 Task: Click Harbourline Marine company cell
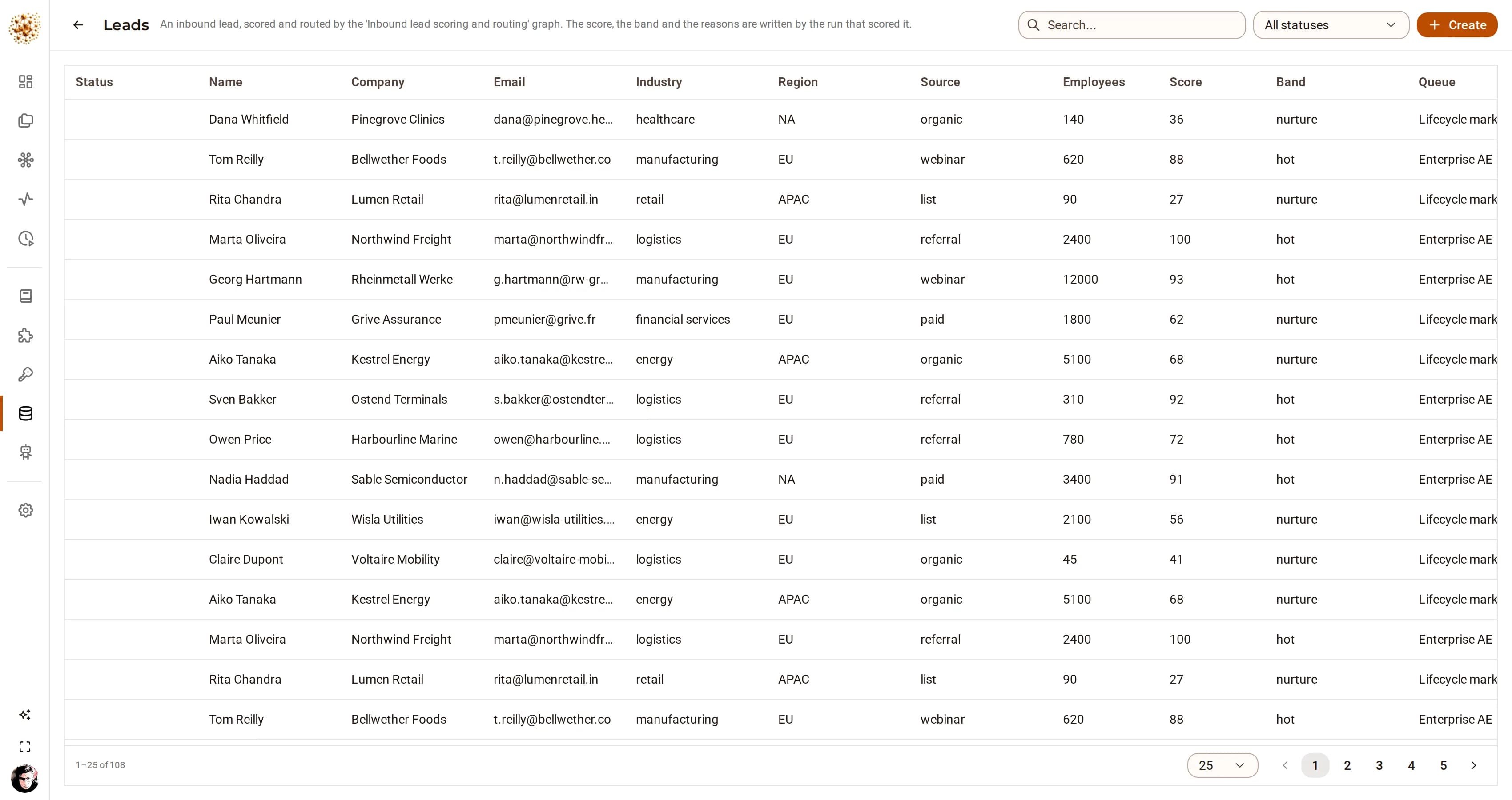(x=404, y=439)
